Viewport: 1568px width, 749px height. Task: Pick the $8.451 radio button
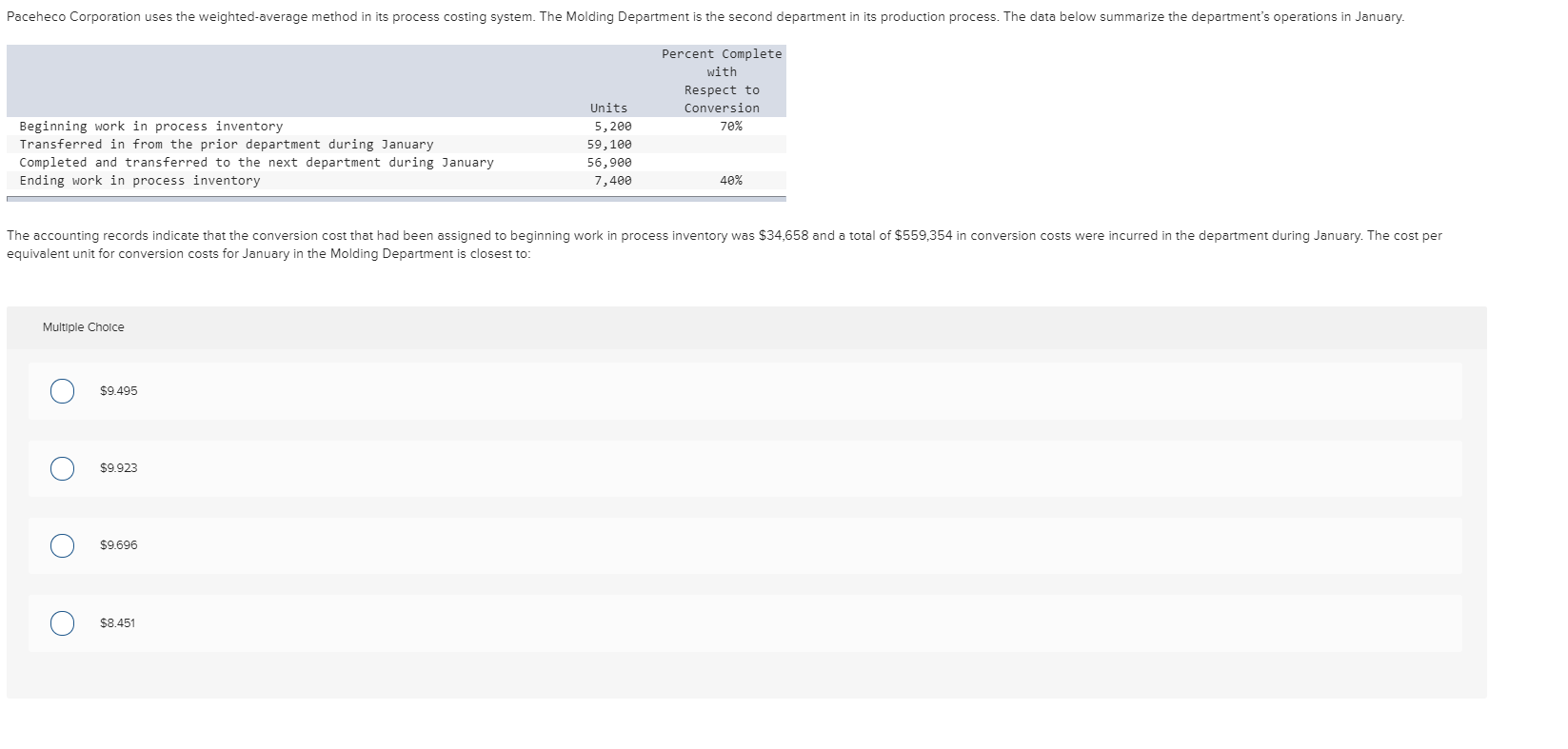[62, 623]
